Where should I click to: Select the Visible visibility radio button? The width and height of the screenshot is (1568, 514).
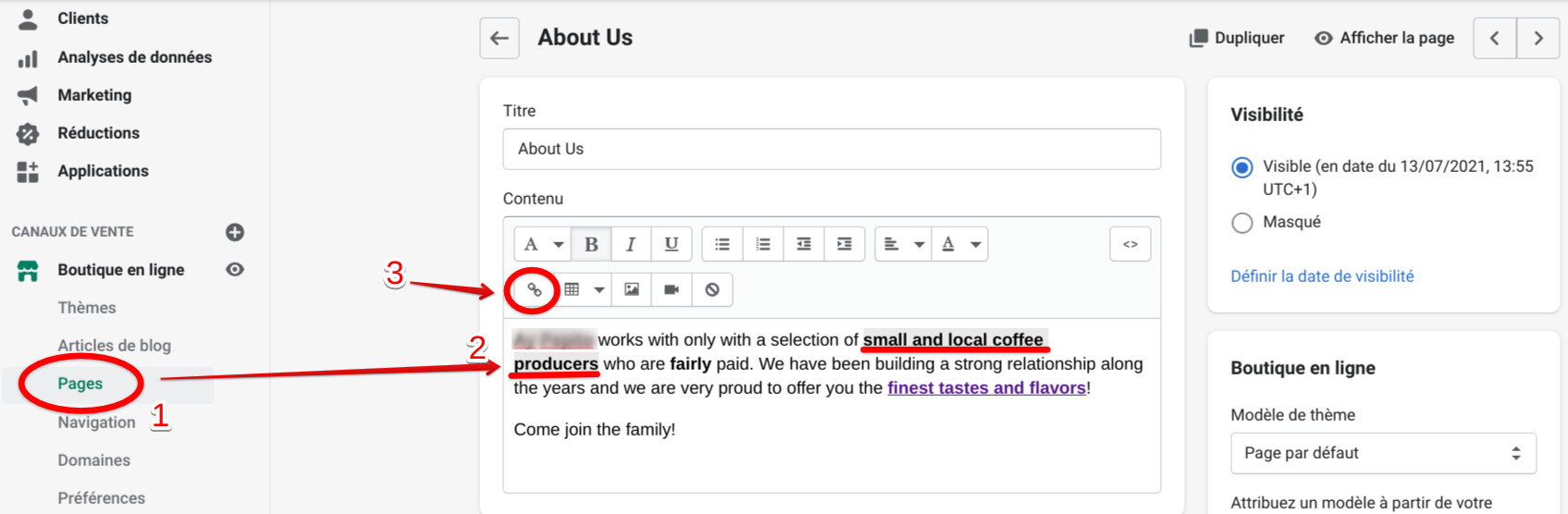tap(1242, 167)
